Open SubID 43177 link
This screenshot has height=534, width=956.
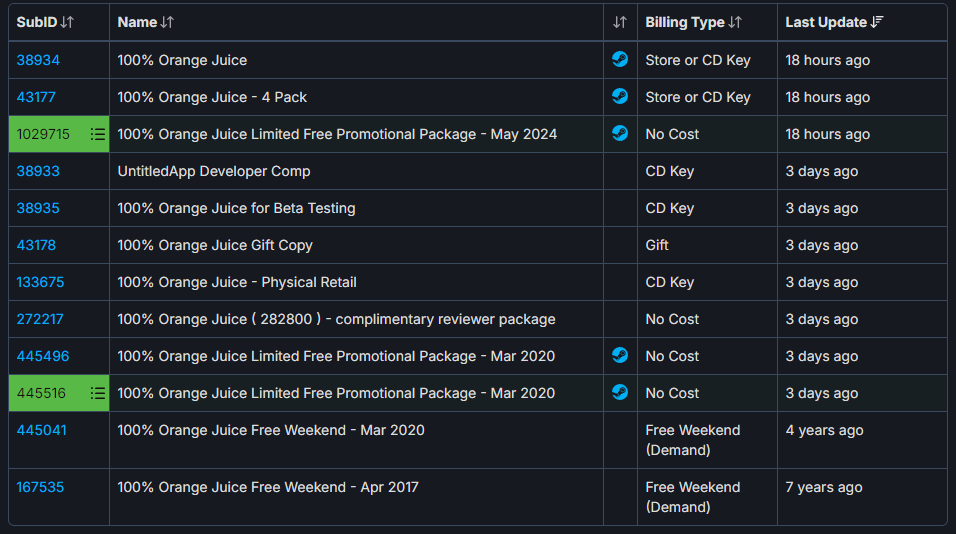tap(36, 98)
